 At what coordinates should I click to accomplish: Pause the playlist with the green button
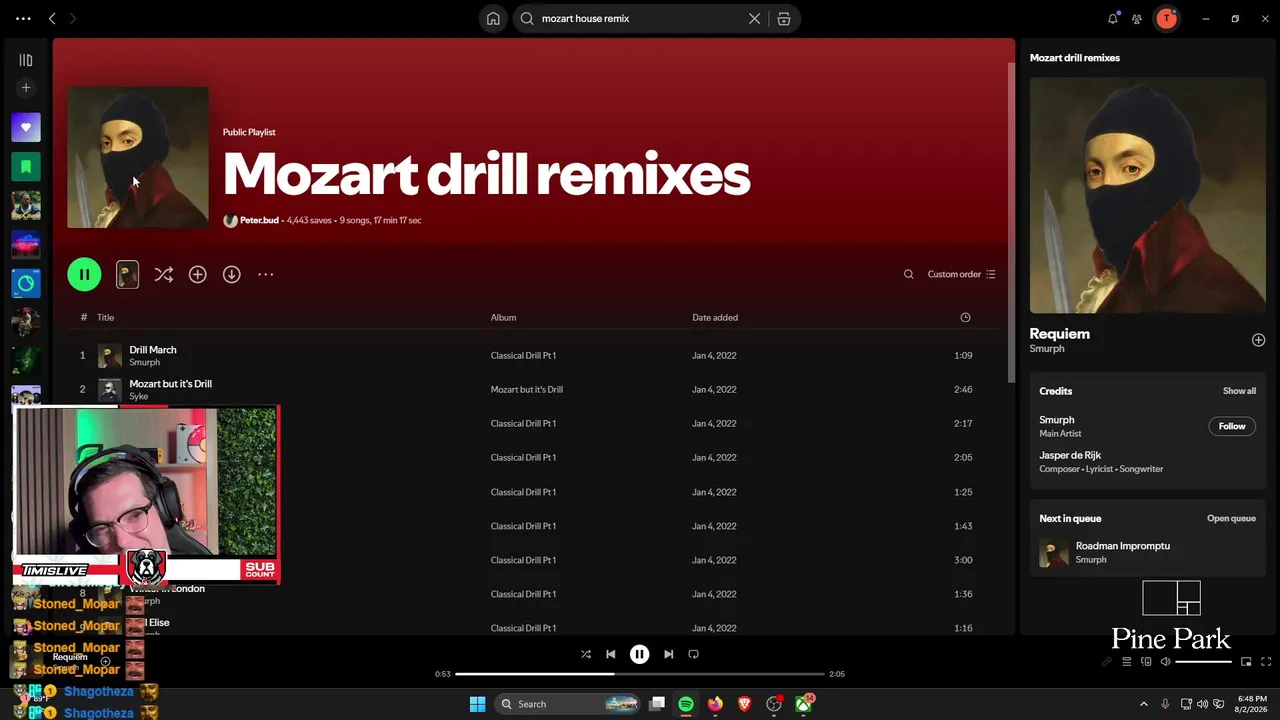pos(84,274)
